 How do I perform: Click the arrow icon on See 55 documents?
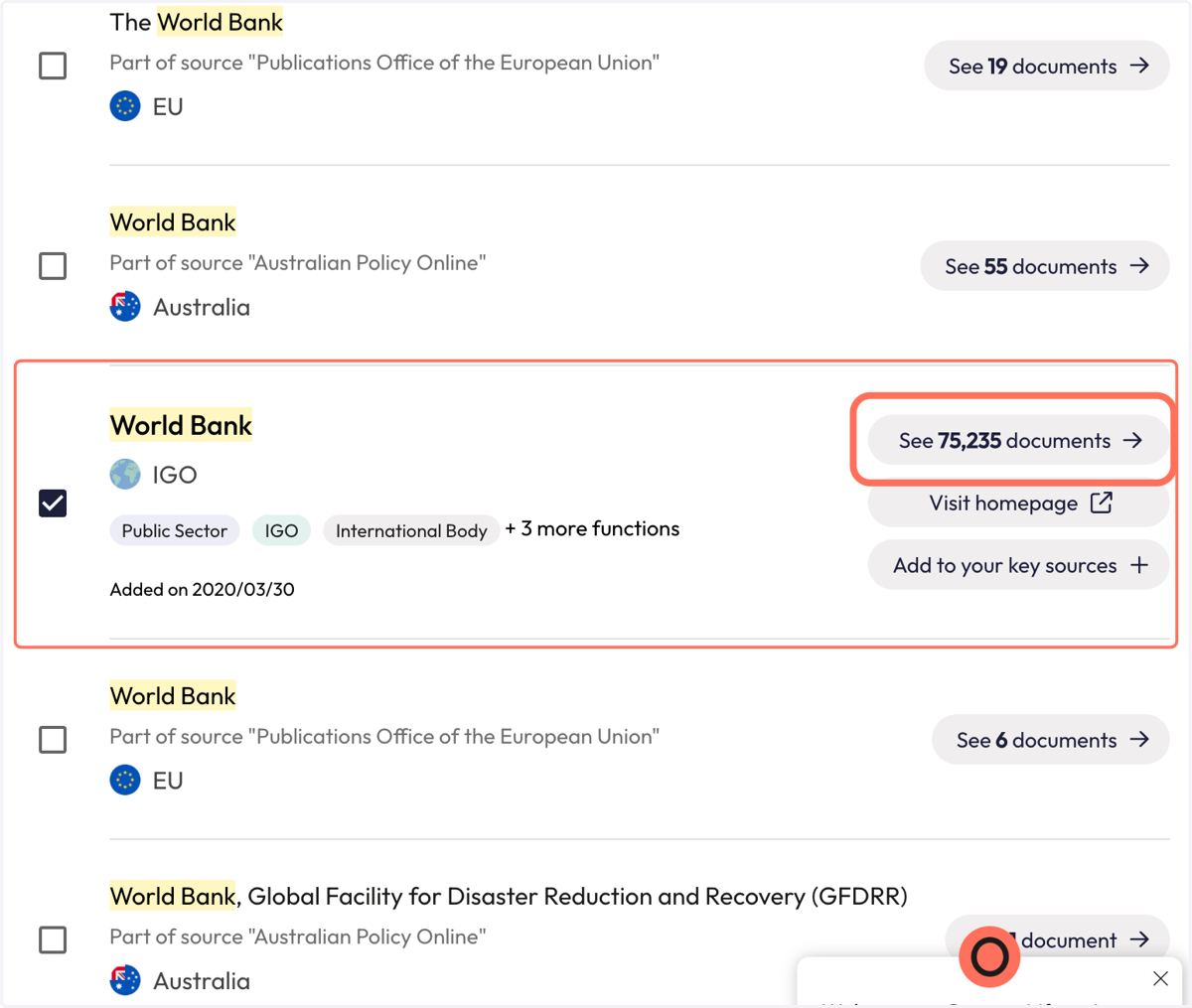(1139, 266)
